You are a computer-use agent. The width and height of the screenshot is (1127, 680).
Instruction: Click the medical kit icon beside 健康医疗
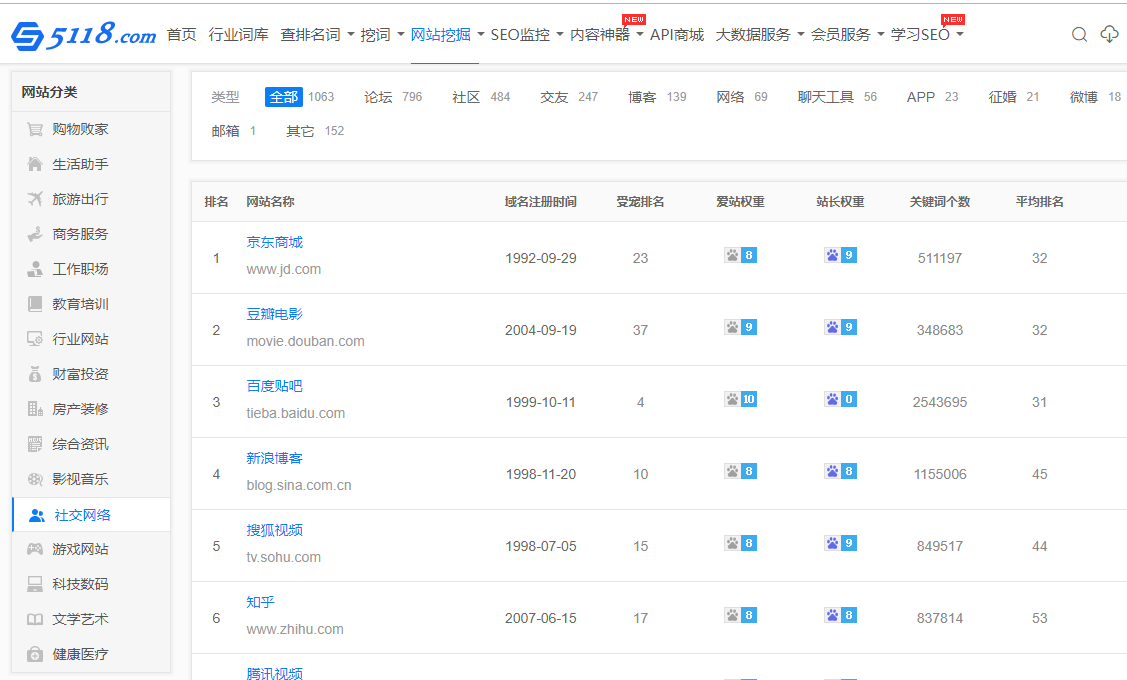click(34, 654)
